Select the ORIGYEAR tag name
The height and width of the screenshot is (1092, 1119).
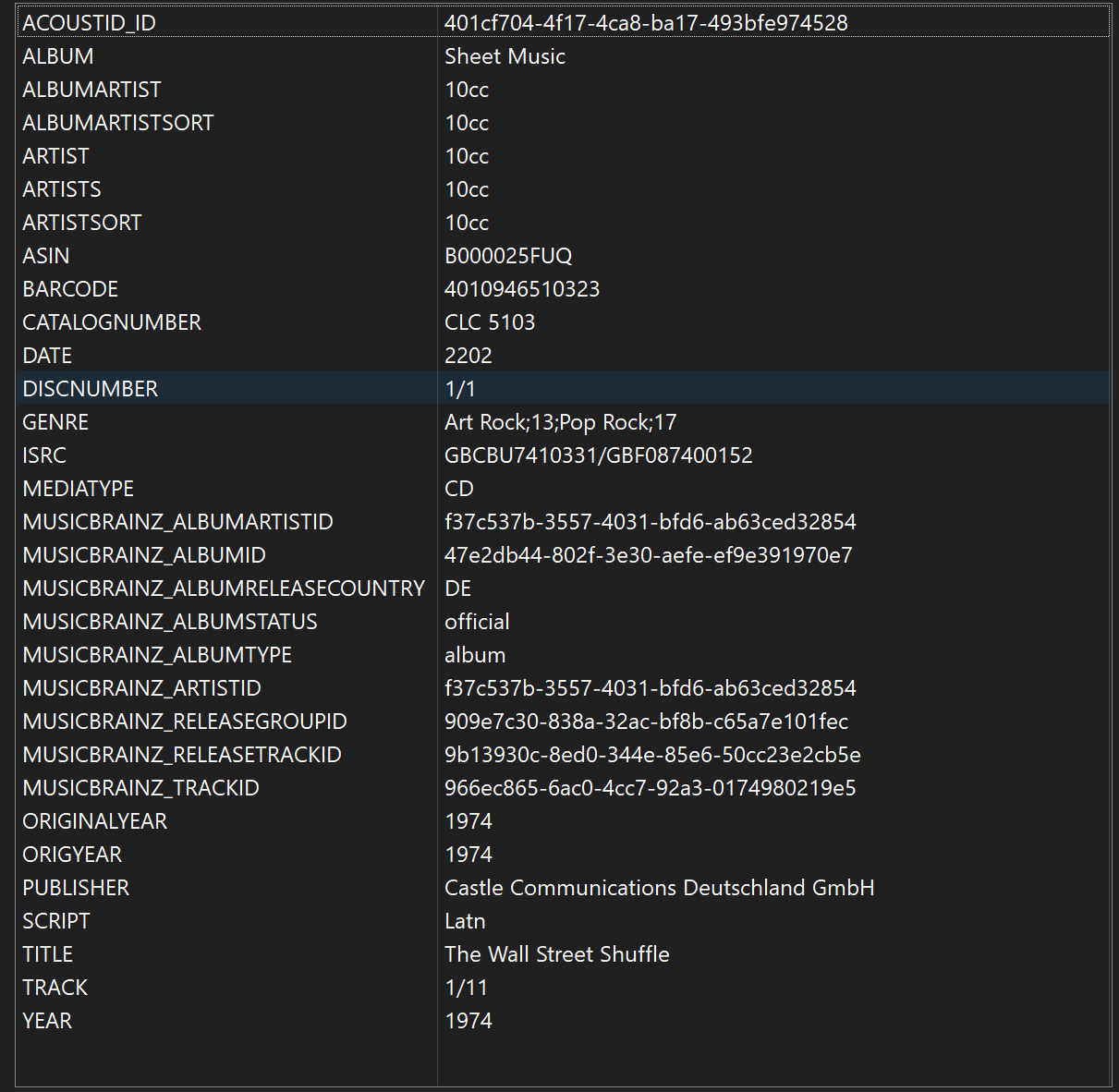coord(72,855)
